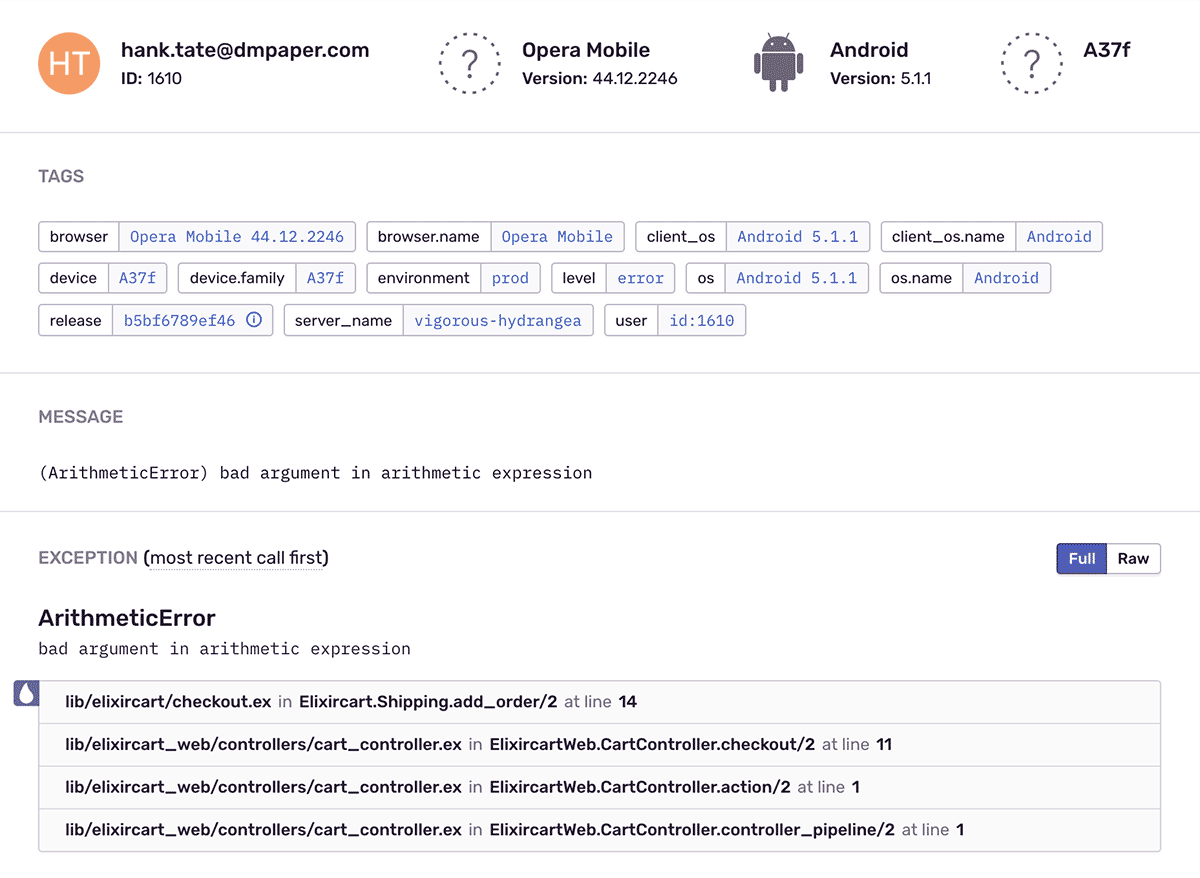Open the Opera Mobile 44.12.2246 browser tag
1200x878 pixels.
pyautogui.click(x=236, y=237)
